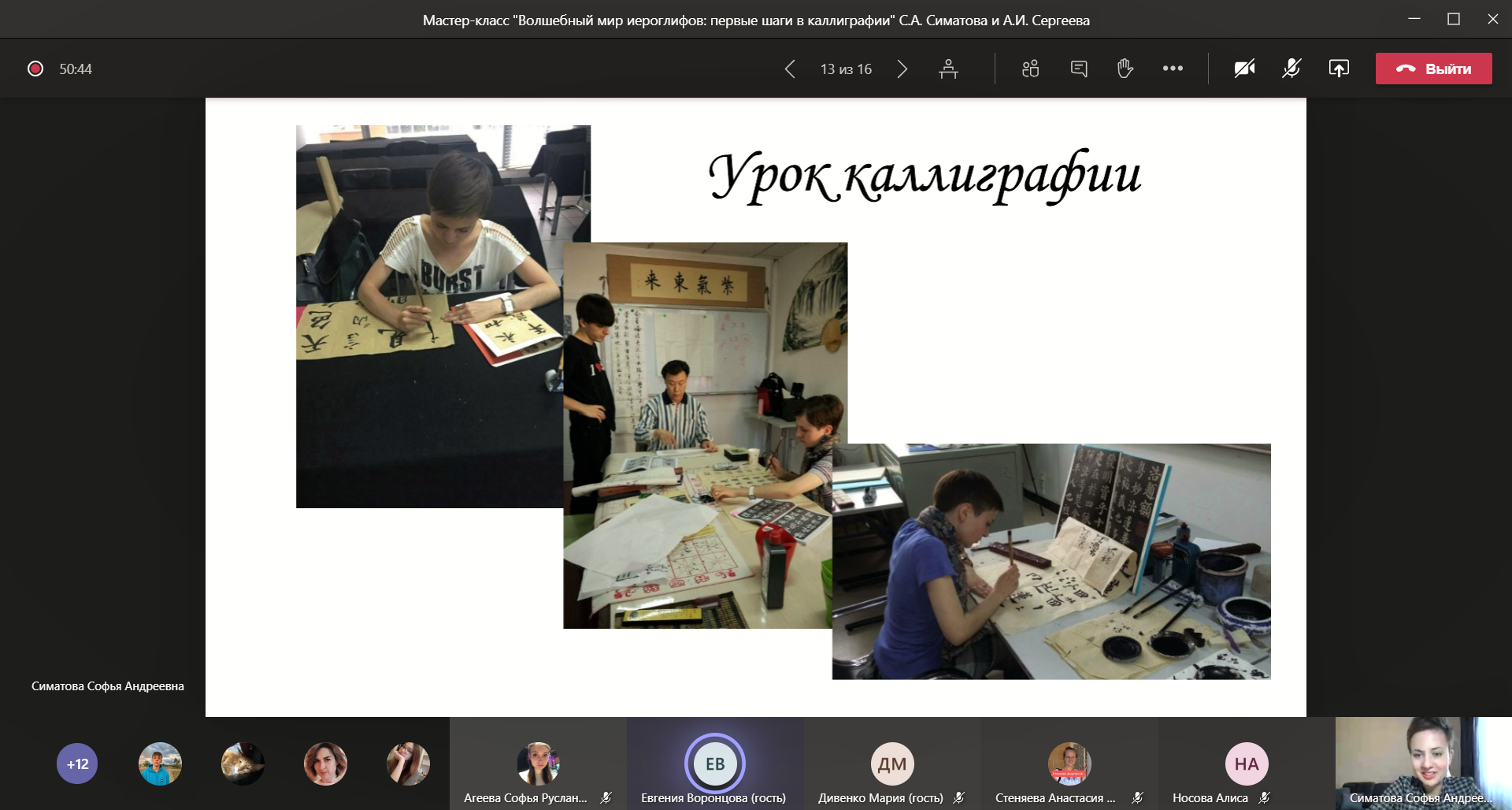The width and height of the screenshot is (1512, 810).
Task: Open the More actions (...) menu
Action: point(1173,69)
